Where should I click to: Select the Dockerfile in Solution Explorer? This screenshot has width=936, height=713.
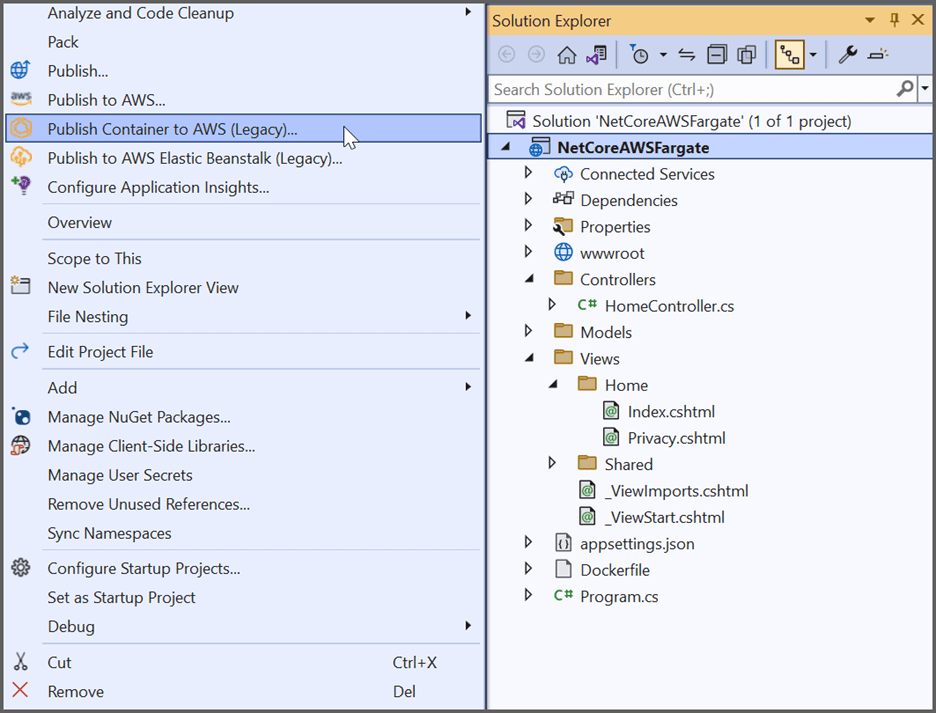click(x=614, y=570)
